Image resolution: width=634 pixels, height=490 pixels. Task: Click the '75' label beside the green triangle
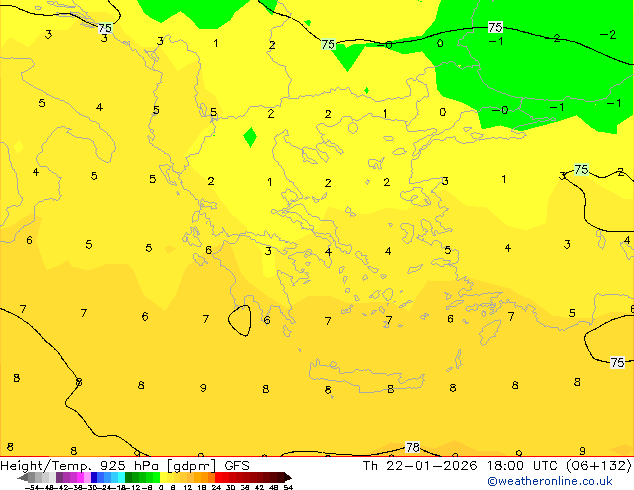tap(328, 44)
